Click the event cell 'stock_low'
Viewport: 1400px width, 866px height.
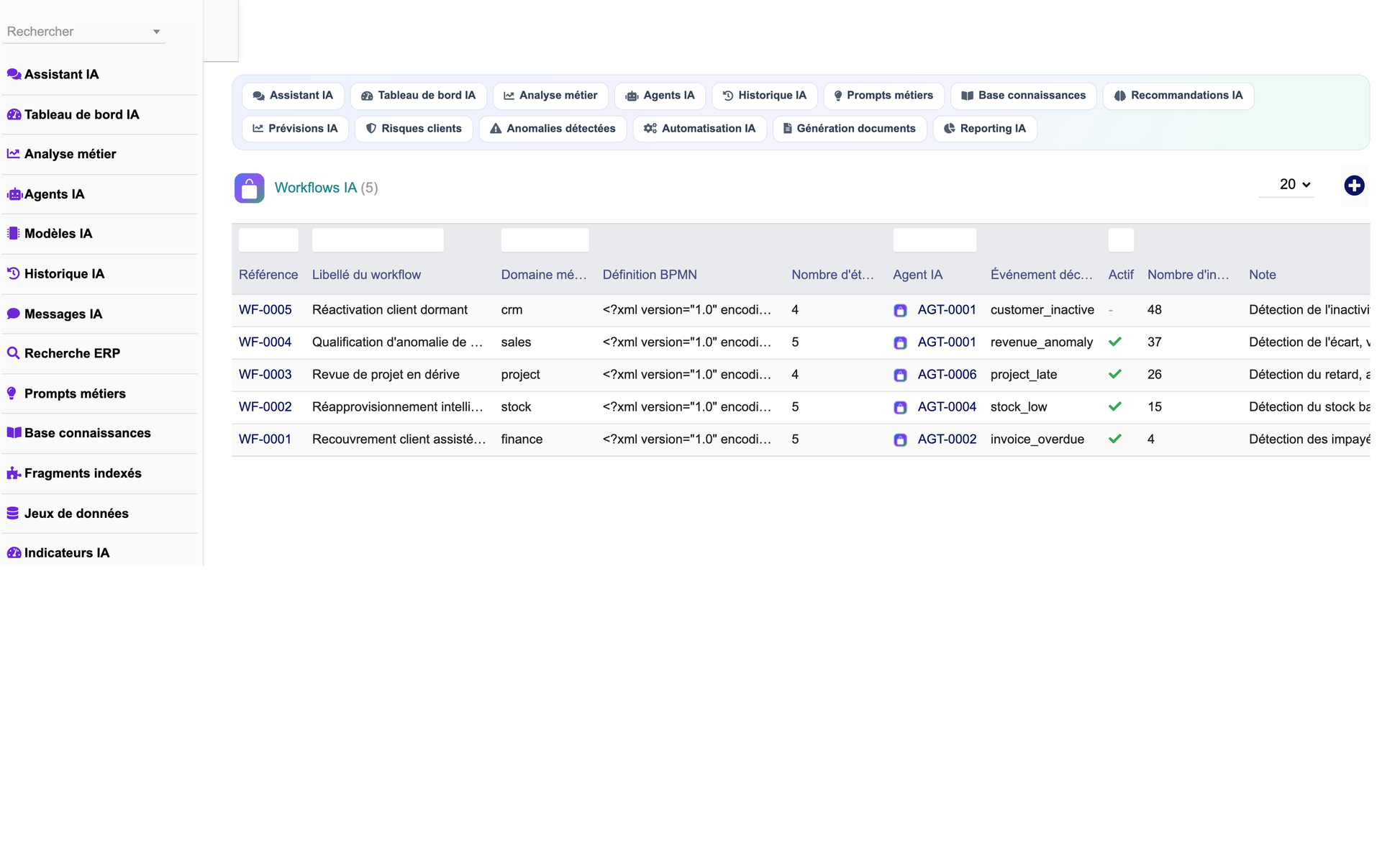(1019, 407)
